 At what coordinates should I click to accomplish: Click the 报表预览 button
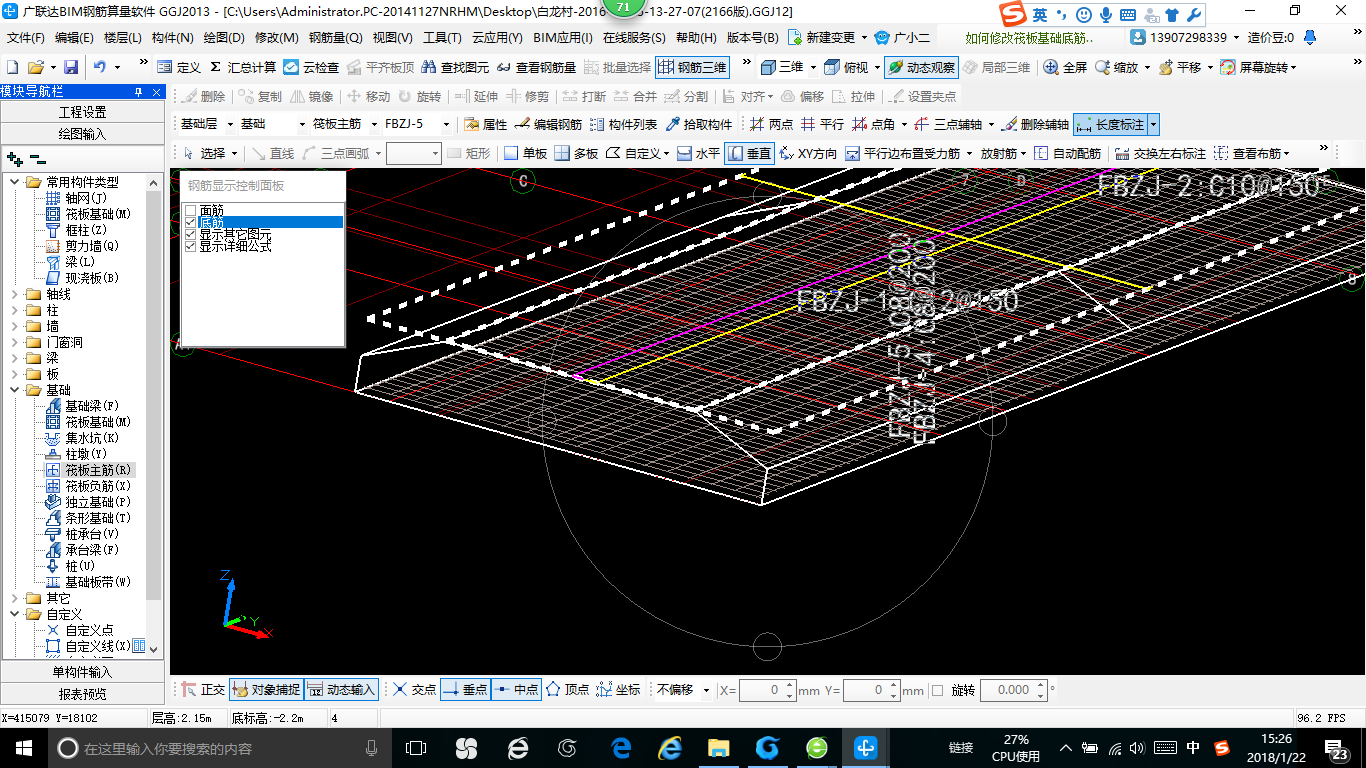pyautogui.click(x=82, y=693)
